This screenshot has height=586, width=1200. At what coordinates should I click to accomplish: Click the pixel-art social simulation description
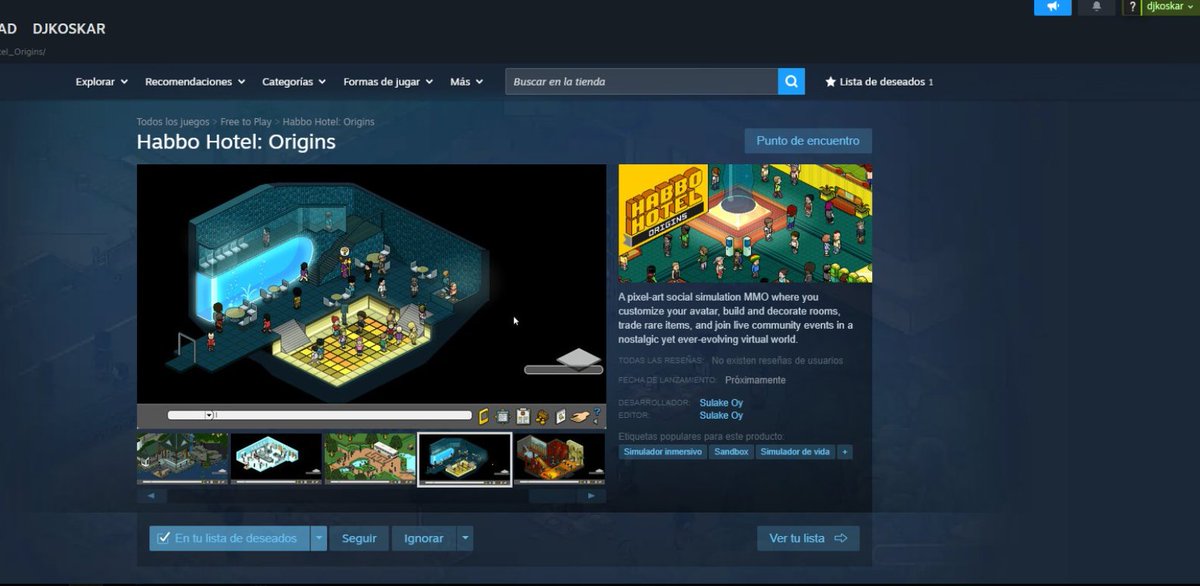736,318
